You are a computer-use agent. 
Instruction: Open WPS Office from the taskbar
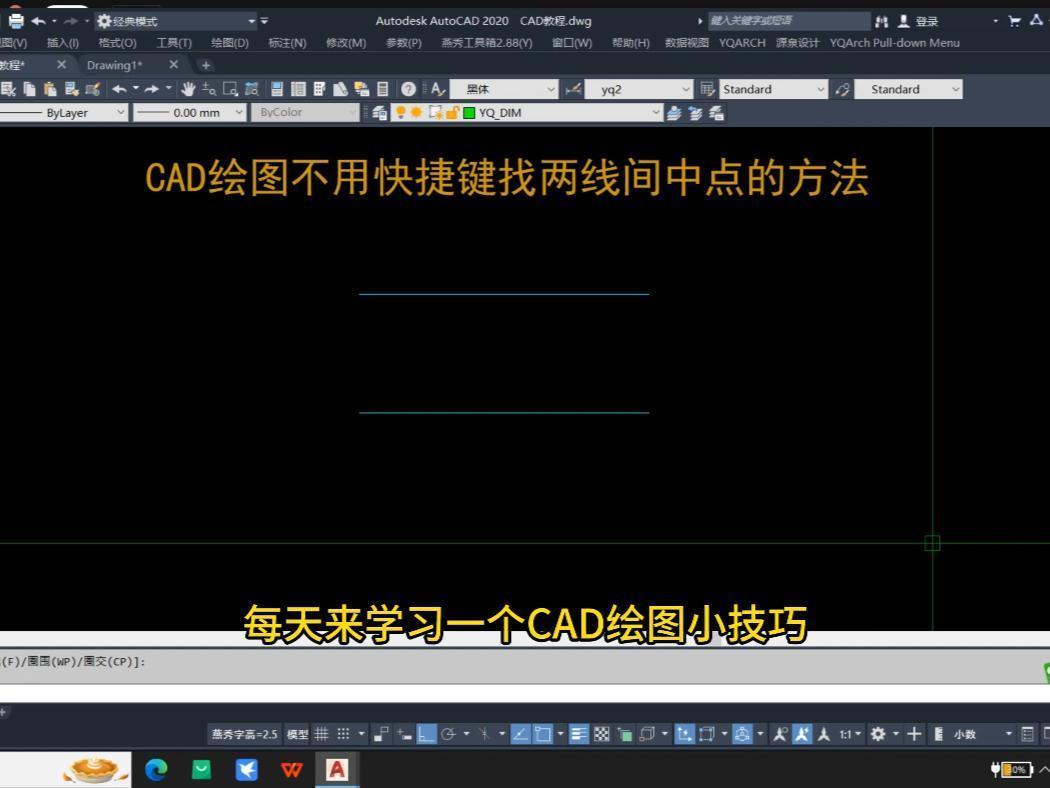coord(292,769)
